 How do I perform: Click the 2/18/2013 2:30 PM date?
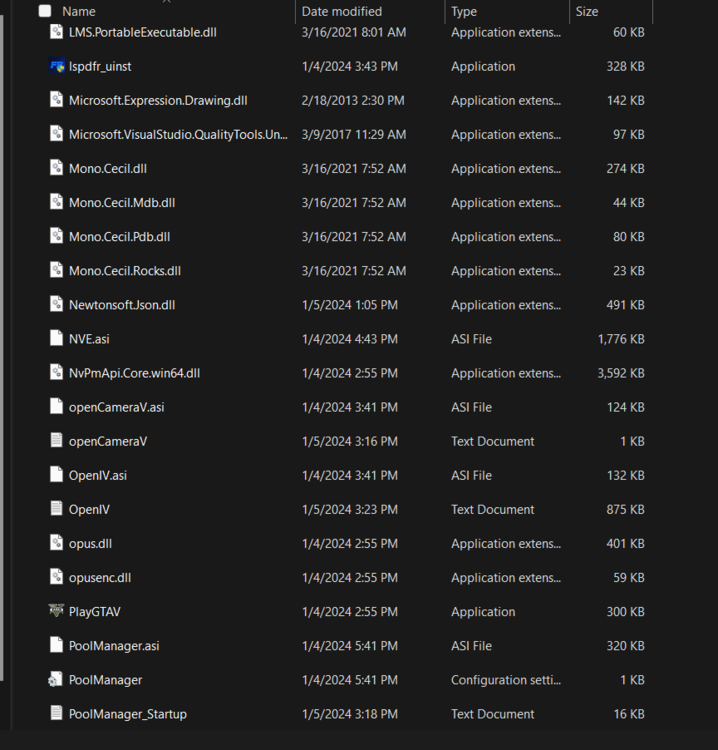(353, 100)
